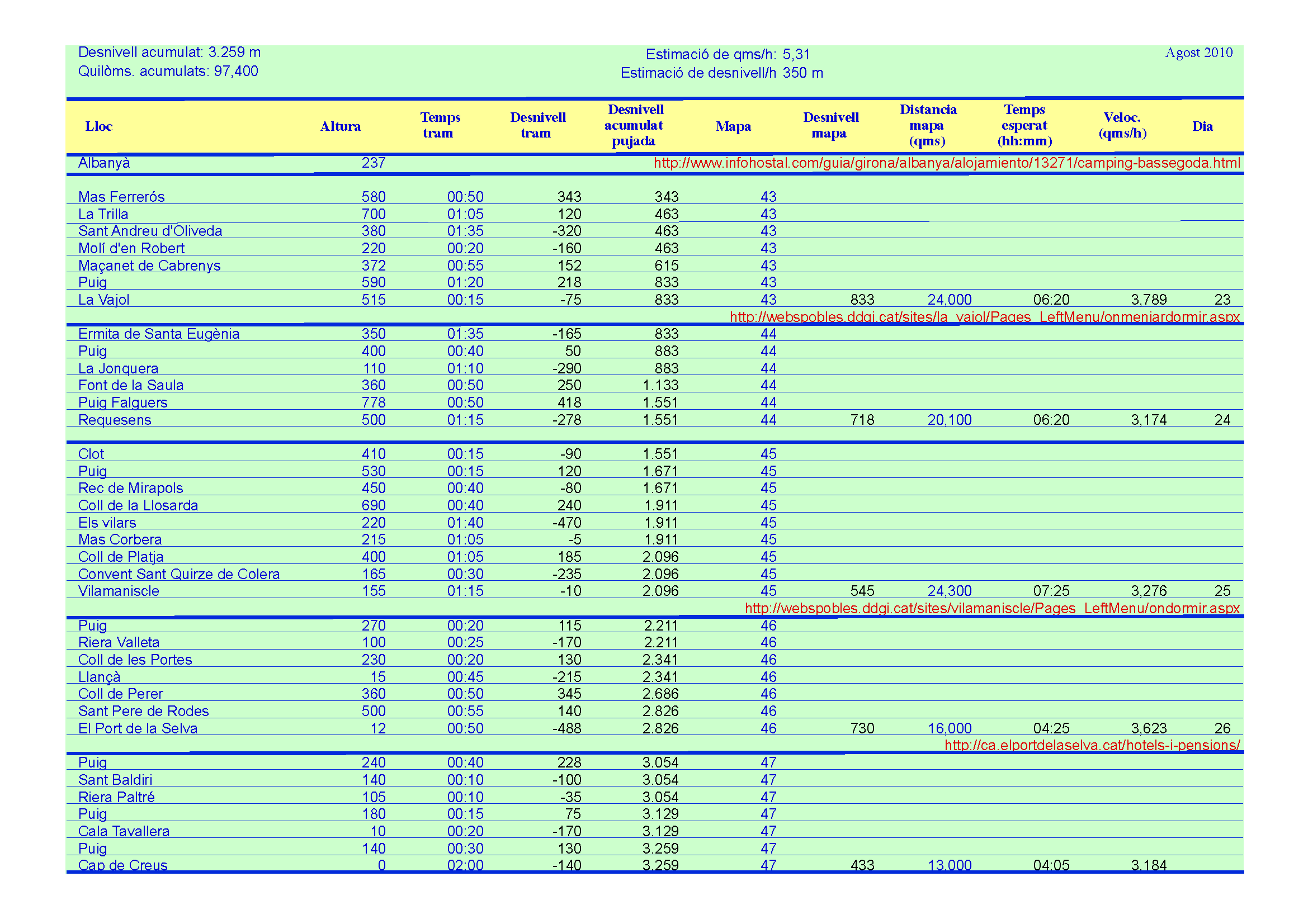Select Coll de les Portes name
The width and height of the screenshot is (1308, 924).
tap(135, 659)
